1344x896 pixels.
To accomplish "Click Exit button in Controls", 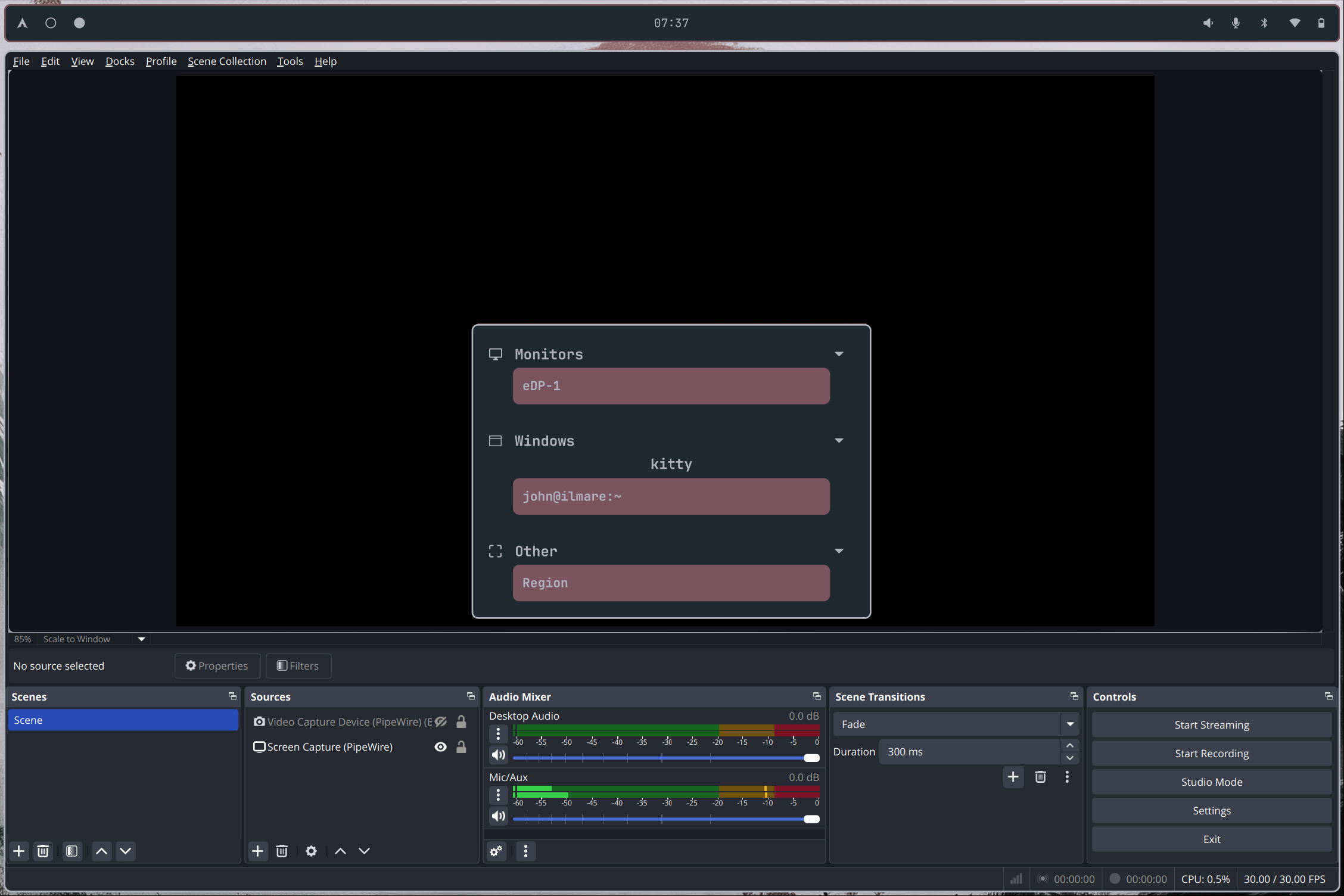I will pyautogui.click(x=1212, y=839).
